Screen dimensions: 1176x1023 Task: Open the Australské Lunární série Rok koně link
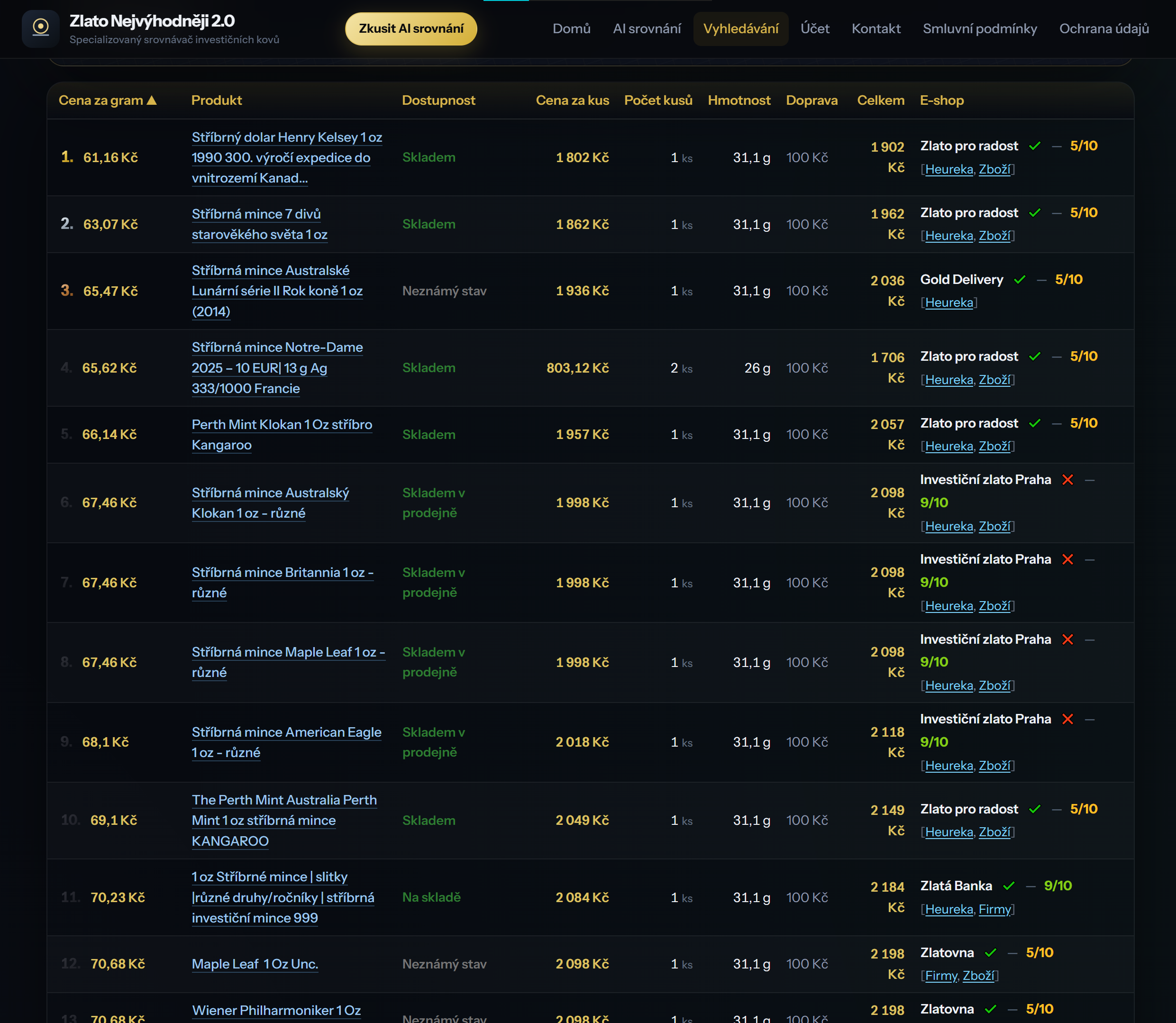pyautogui.click(x=277, y=291)
